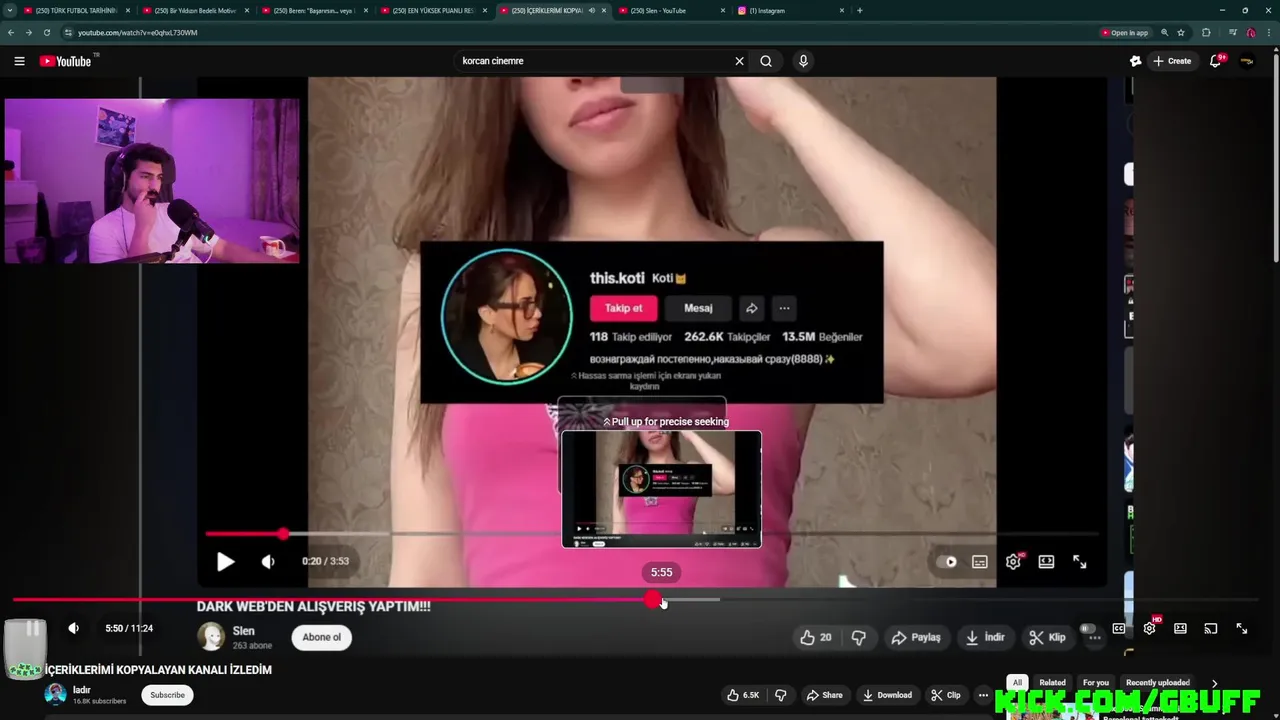Viewport: 1280px width, 720px height.
Task: Start voice search with the microphone icon
Action: (803, 61)
